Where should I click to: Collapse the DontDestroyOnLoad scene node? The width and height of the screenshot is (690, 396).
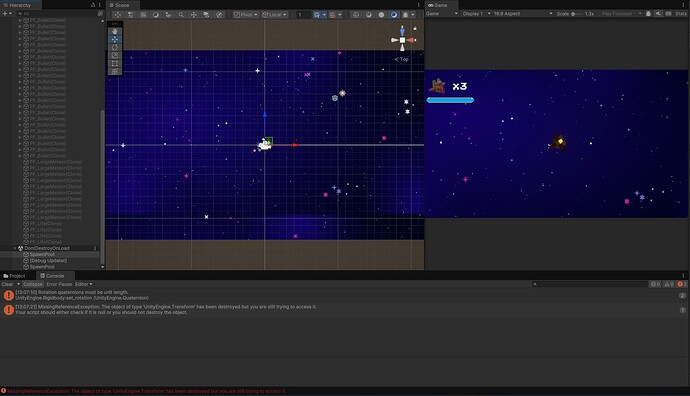pyautogui.click(x=15, y=248)
